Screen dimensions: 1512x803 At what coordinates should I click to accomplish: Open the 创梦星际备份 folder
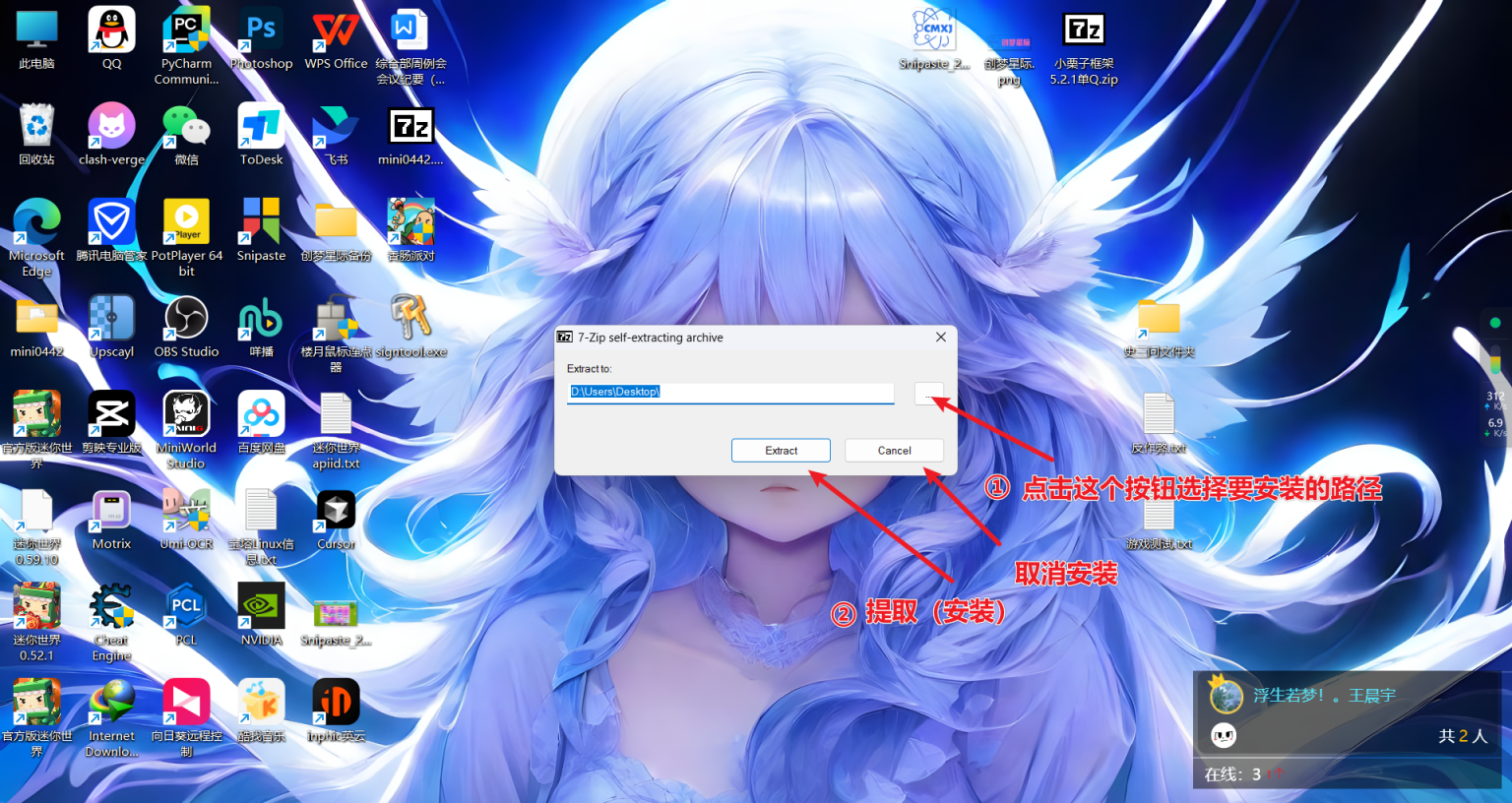[x=336, y=232]
